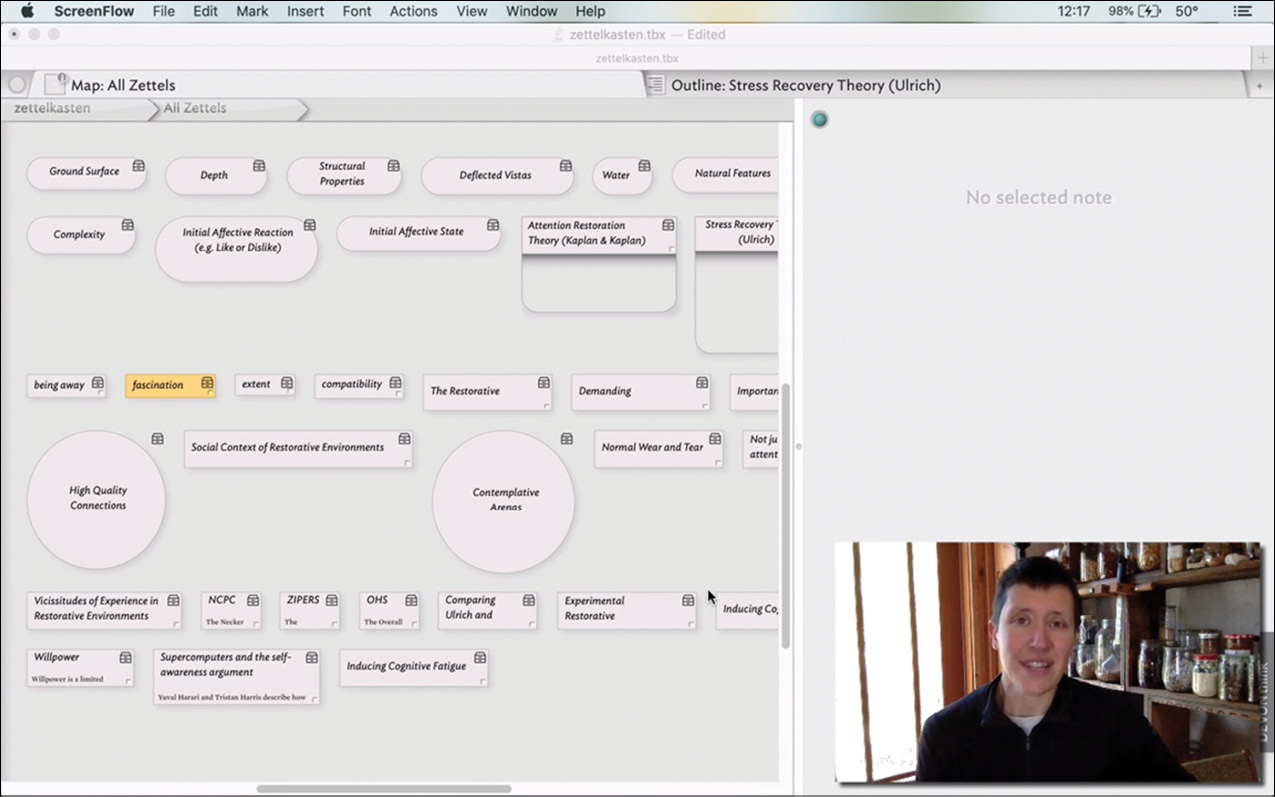Click the horizontal scrollbar below the map
This screenshot has width=1275, height=797.
coord(384,789)
